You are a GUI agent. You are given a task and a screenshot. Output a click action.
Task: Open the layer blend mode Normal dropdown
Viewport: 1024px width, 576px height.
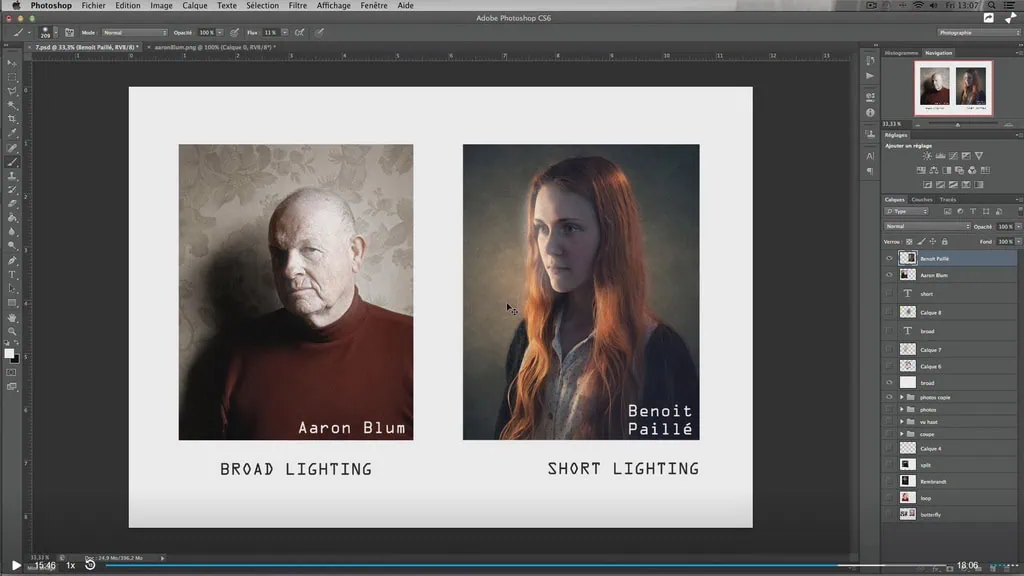[926, 226]
